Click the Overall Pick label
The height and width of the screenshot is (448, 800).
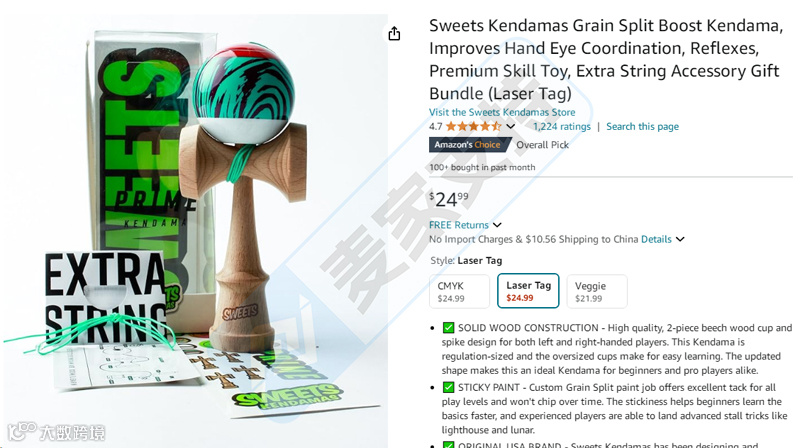pos(542,145)
